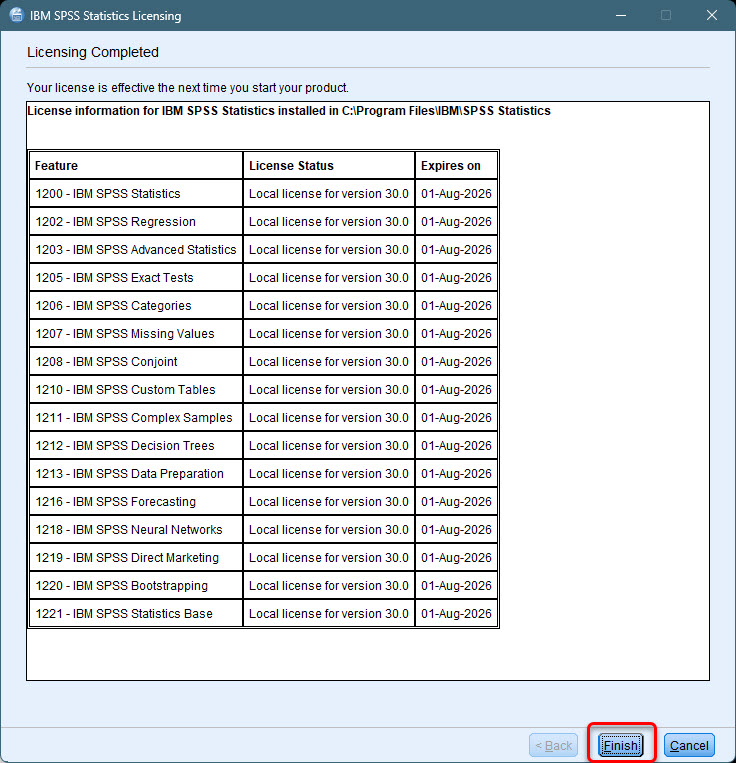Click the Cancel button
Image resolution: width=736 pixels, height=763 pixels.
pos(689,745)
